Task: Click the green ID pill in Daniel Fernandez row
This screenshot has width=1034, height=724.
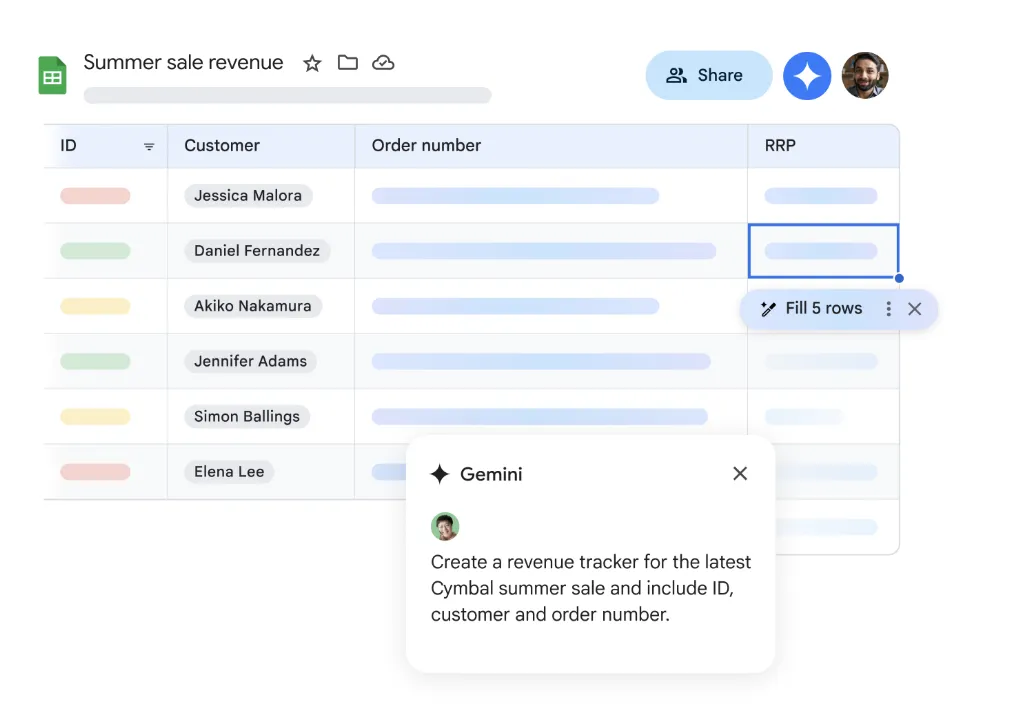Action: click(x=95, y=251)
